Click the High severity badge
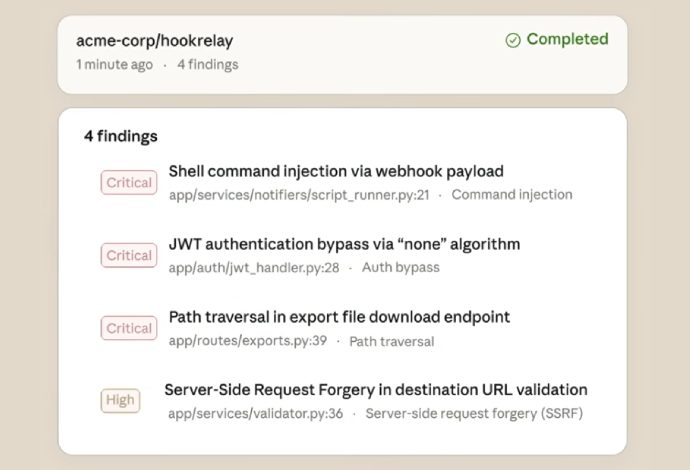690x470 pixels. point(120,401)
